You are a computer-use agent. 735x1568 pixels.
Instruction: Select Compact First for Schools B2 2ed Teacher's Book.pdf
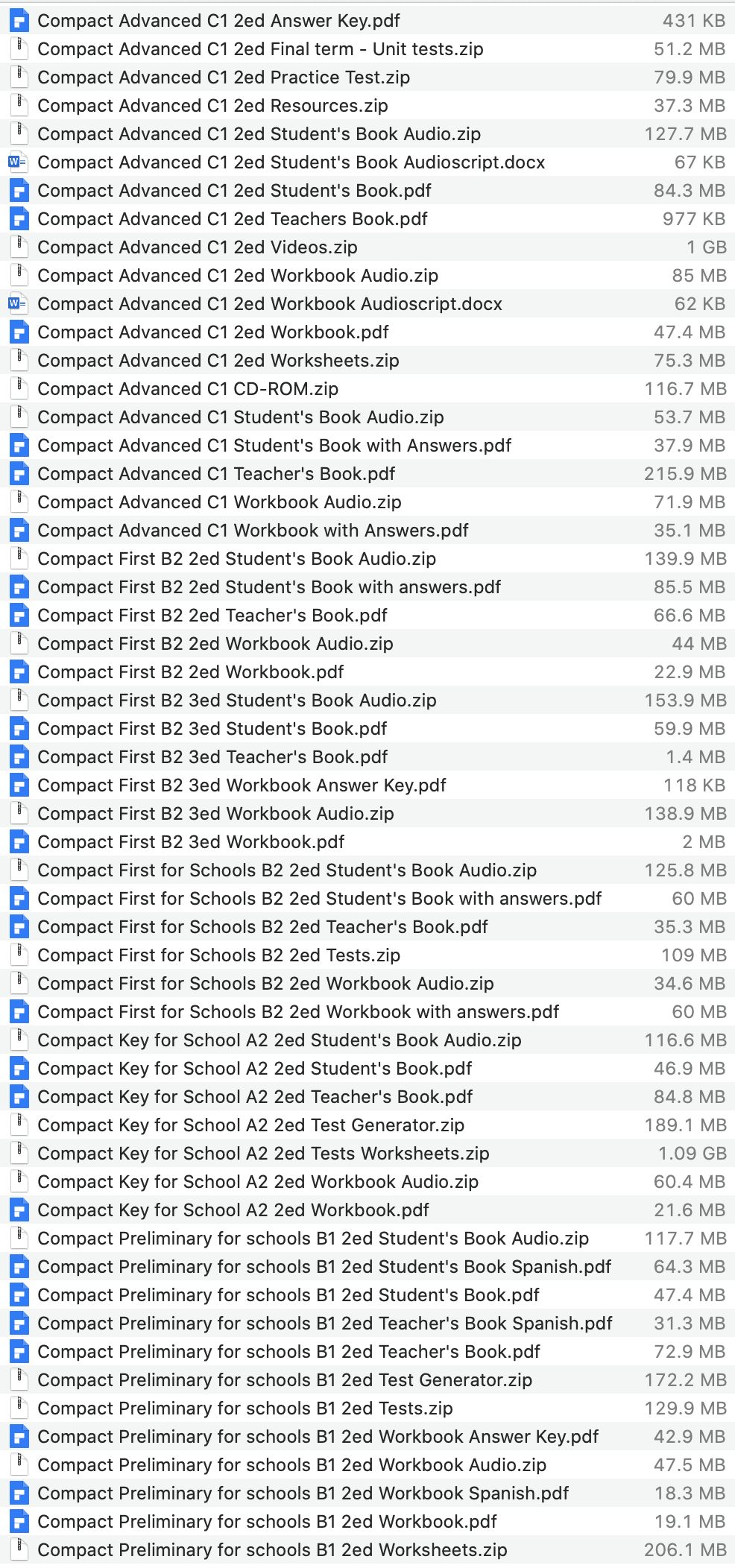(x=262, y=927)
